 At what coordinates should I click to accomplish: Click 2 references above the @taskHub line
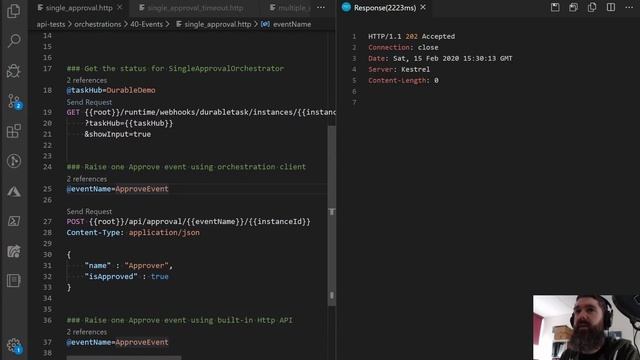(87, 80)
